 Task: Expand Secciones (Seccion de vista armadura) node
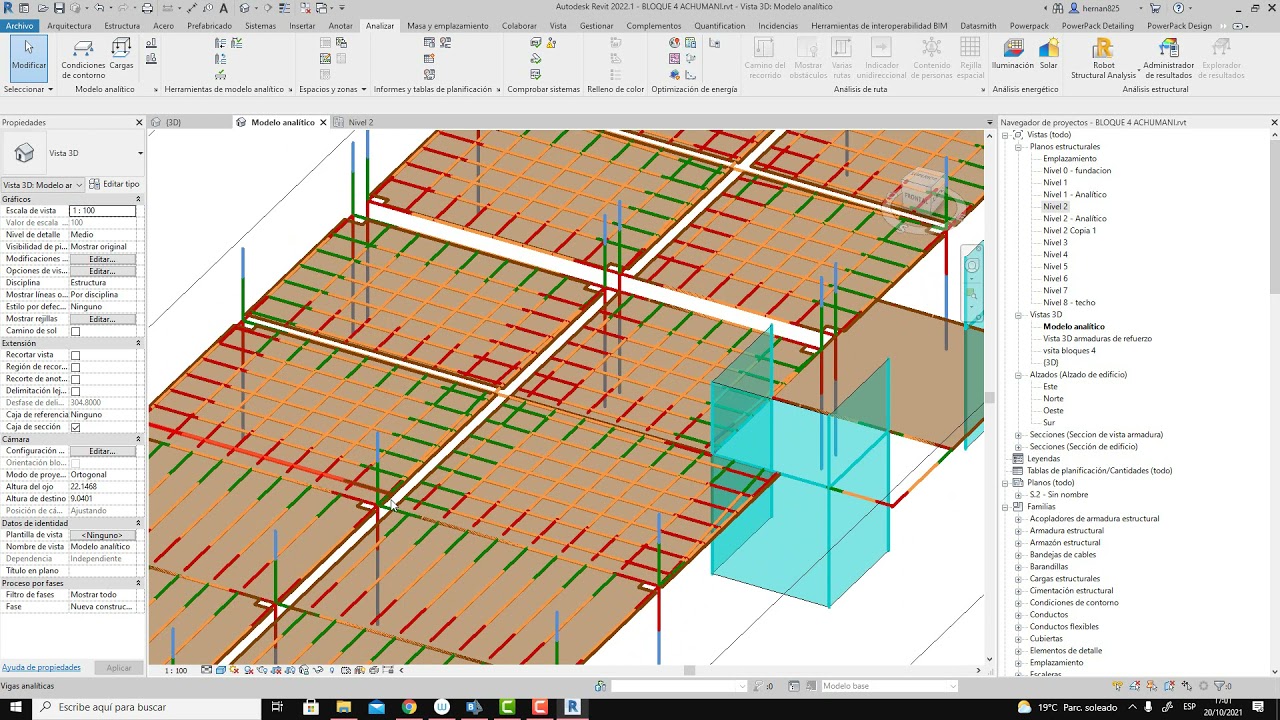(x=1019, y=435)
